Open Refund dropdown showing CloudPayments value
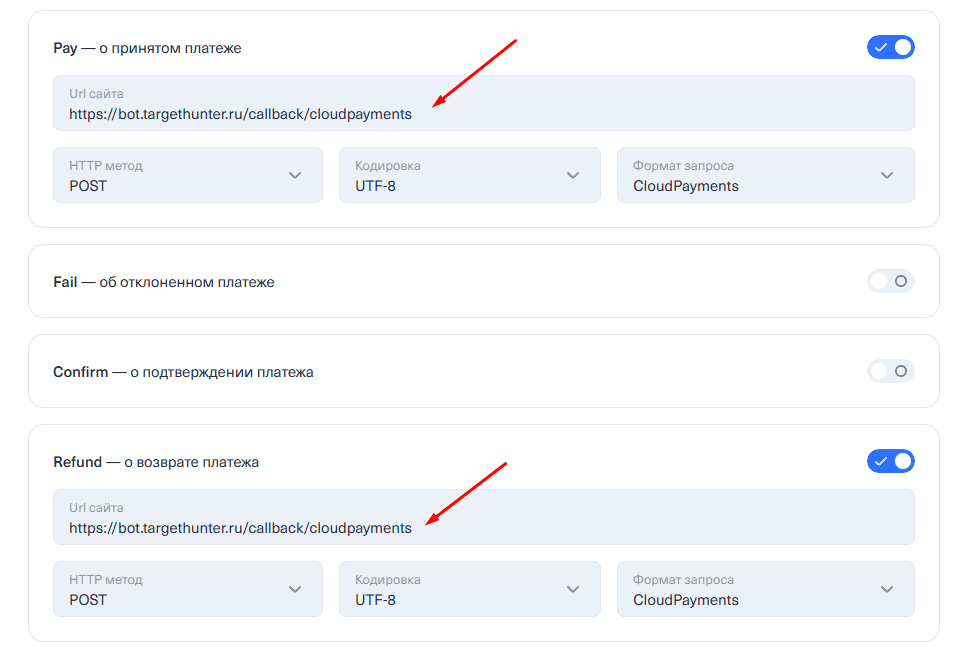This screenshot has height=651, width=966. click(765, 589)
